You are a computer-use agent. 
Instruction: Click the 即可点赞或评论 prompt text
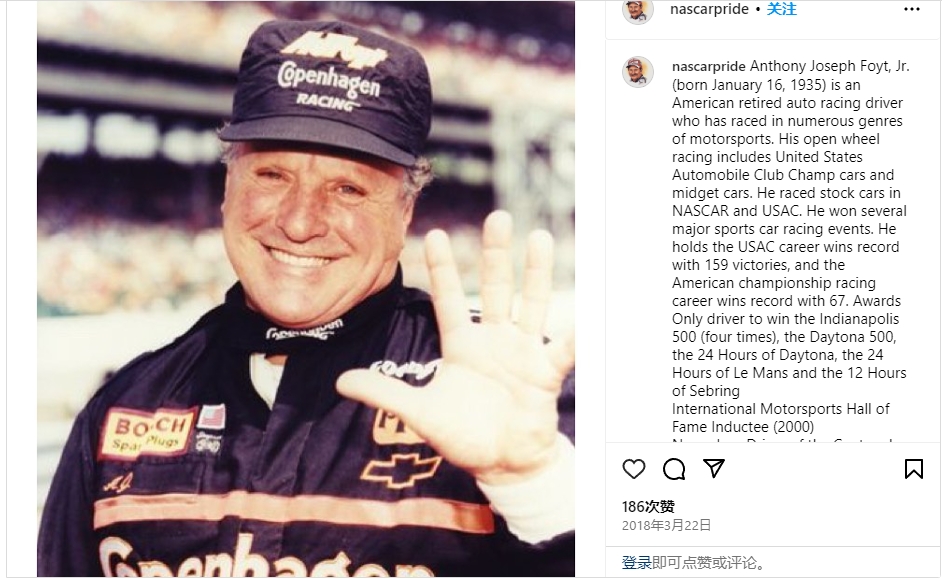coord(710,563)
